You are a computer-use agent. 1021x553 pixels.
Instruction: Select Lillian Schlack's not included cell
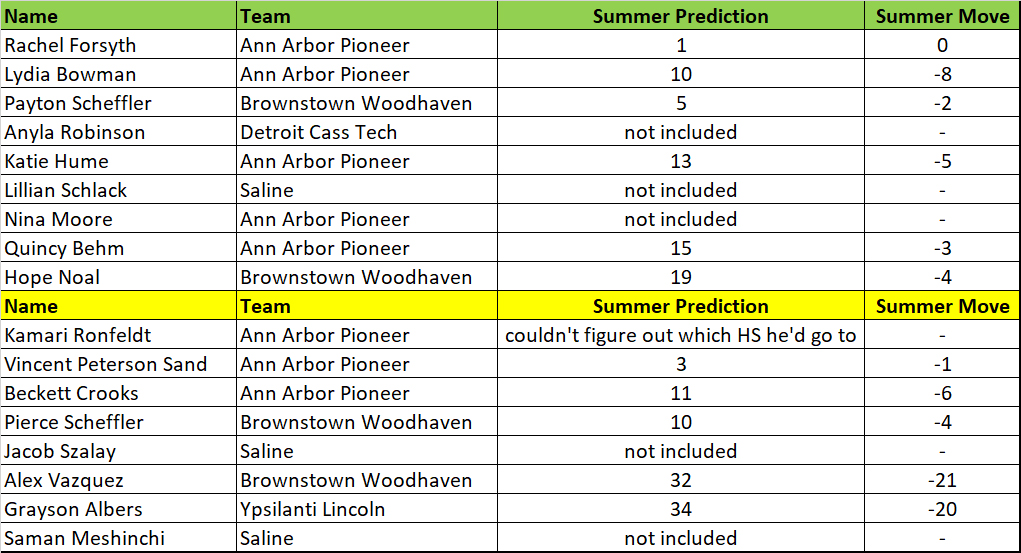[x=680, y=190]
